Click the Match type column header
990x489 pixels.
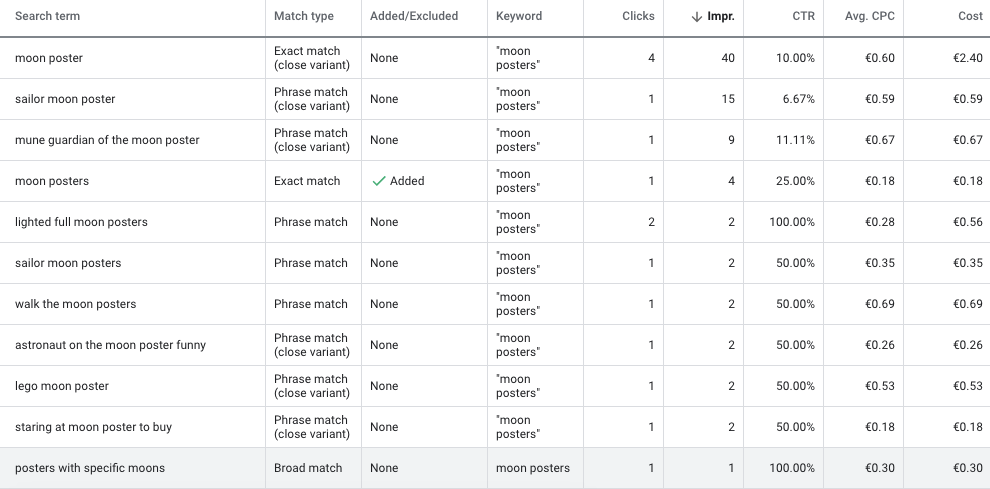tap(304, 16)
